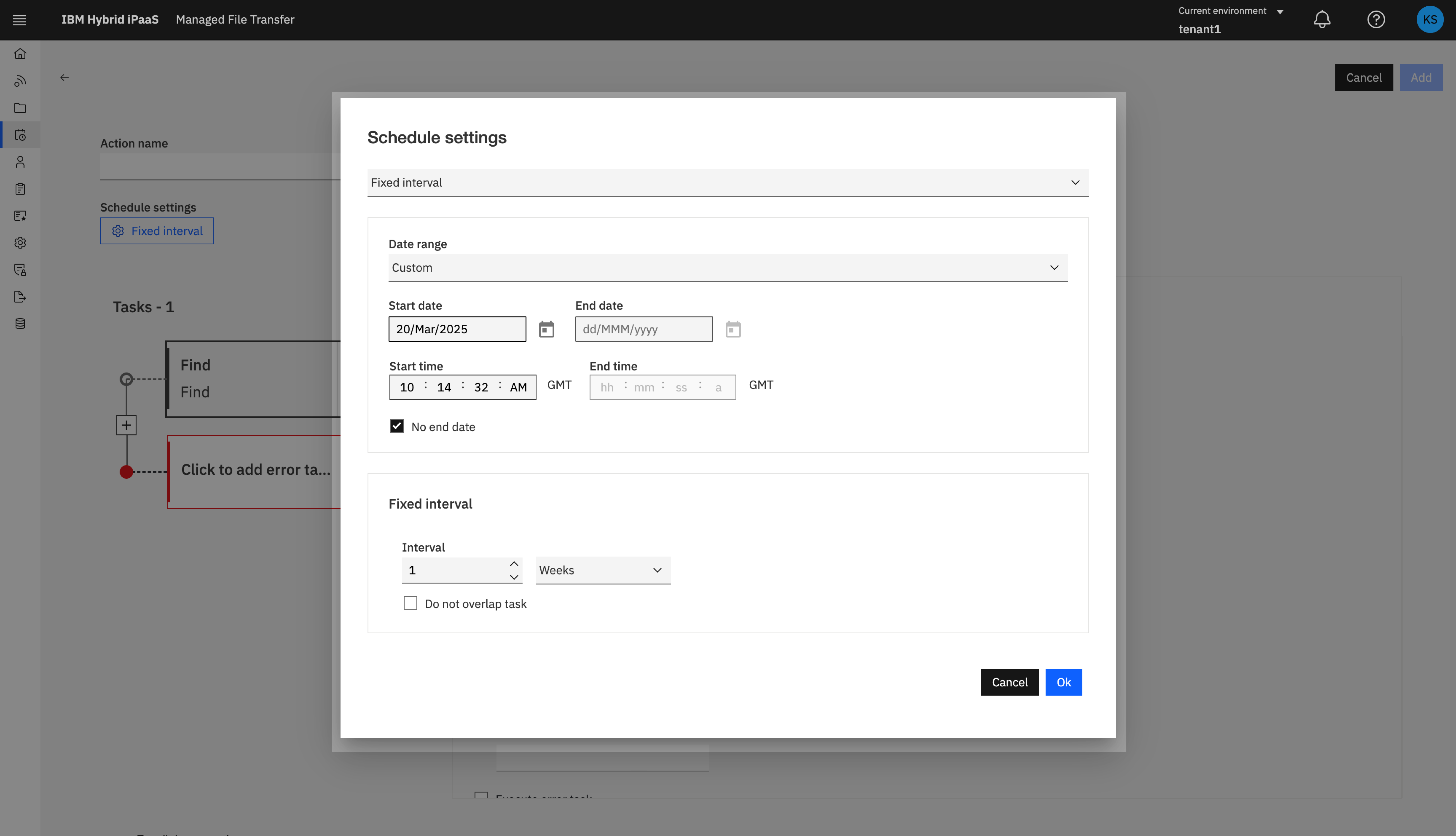Click Cancel in Schedule settings dialog
This screenshot has height=836, width=1456.
click(1009, 682)
